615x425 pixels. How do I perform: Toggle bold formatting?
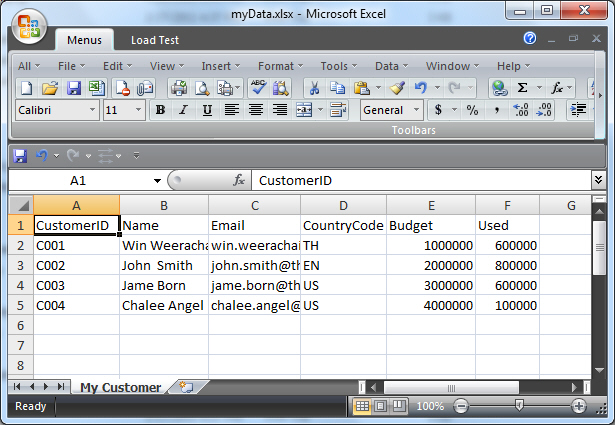tap(159, 110)
